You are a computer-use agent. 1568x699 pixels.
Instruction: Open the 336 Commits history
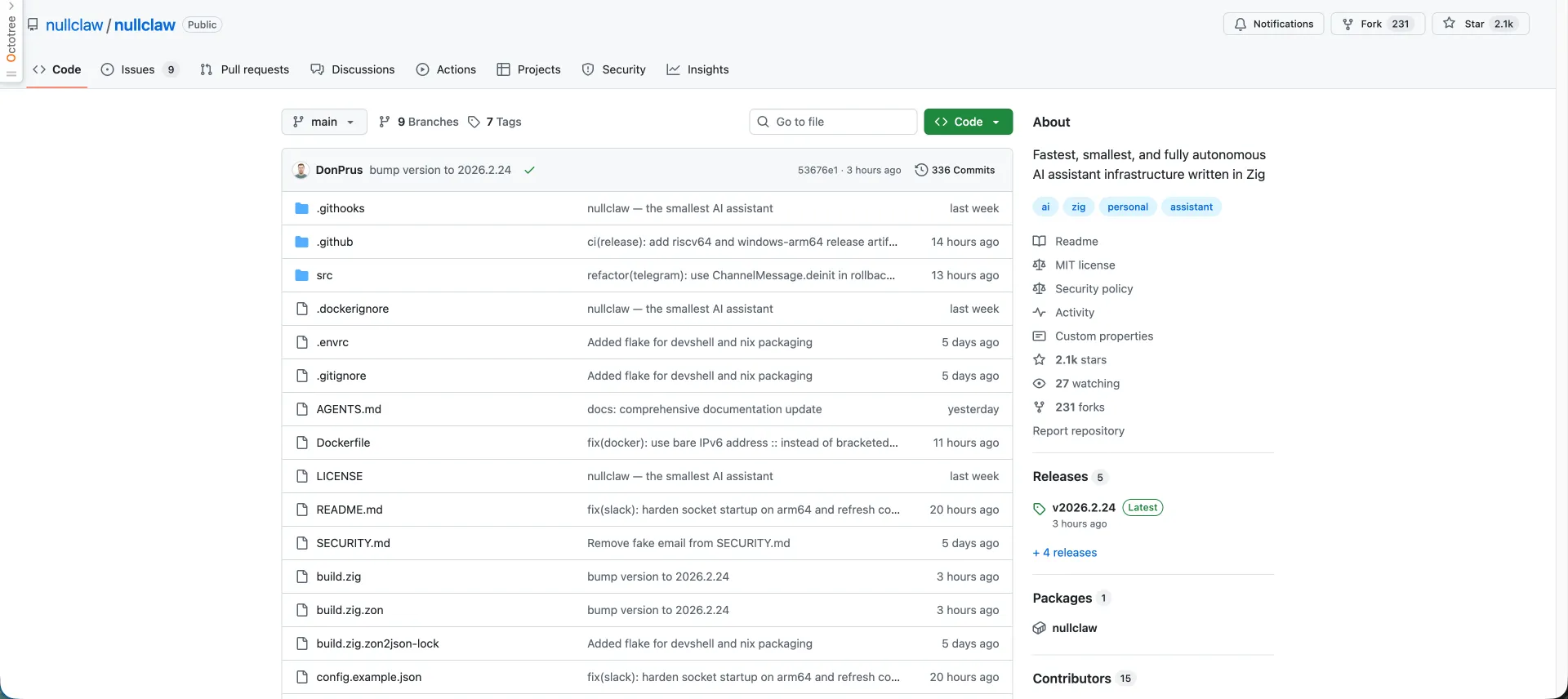click(955, 170)
